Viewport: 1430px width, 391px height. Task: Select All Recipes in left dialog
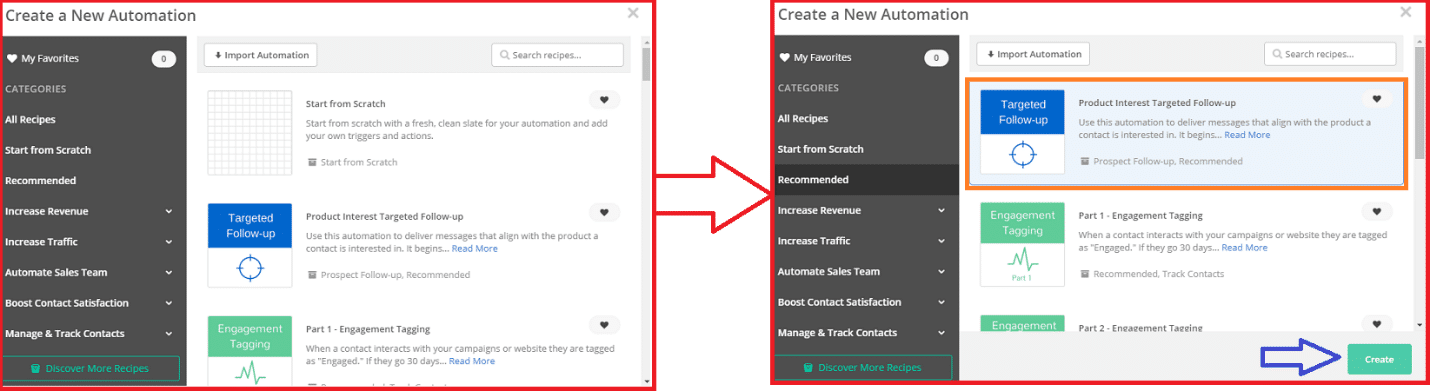point(30,119)
